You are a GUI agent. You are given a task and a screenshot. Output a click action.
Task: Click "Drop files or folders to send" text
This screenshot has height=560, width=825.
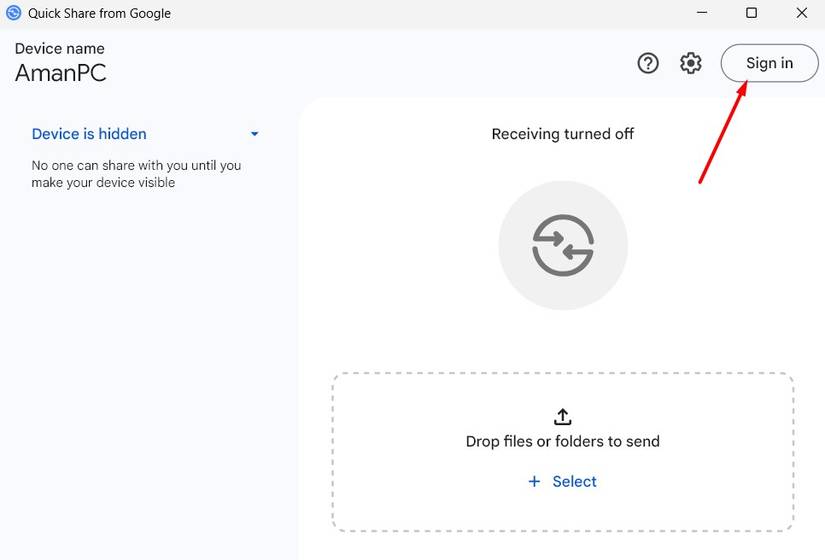pyautogui.click(x=562, y=441)
